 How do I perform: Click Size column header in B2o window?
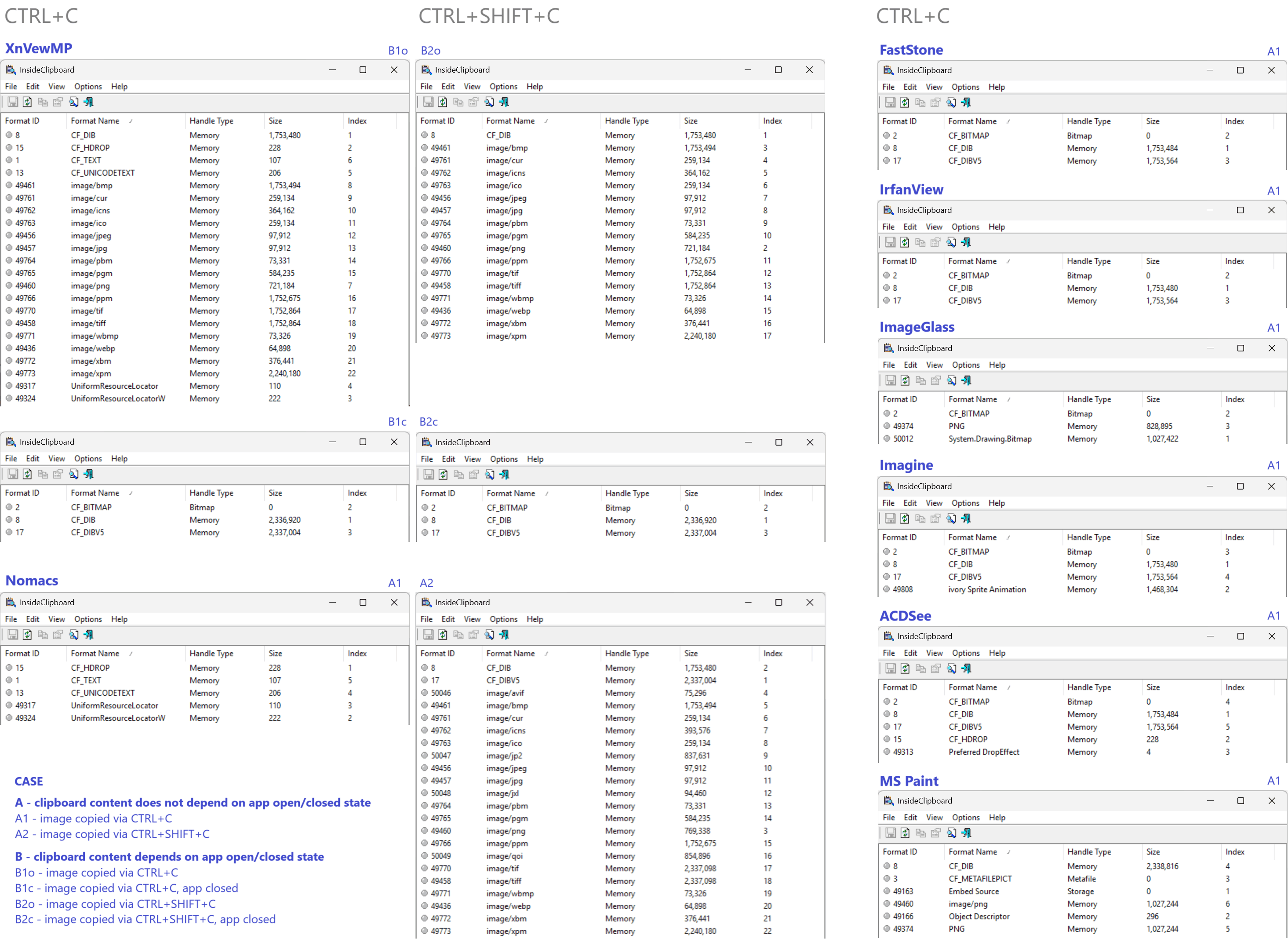point(690,121)
